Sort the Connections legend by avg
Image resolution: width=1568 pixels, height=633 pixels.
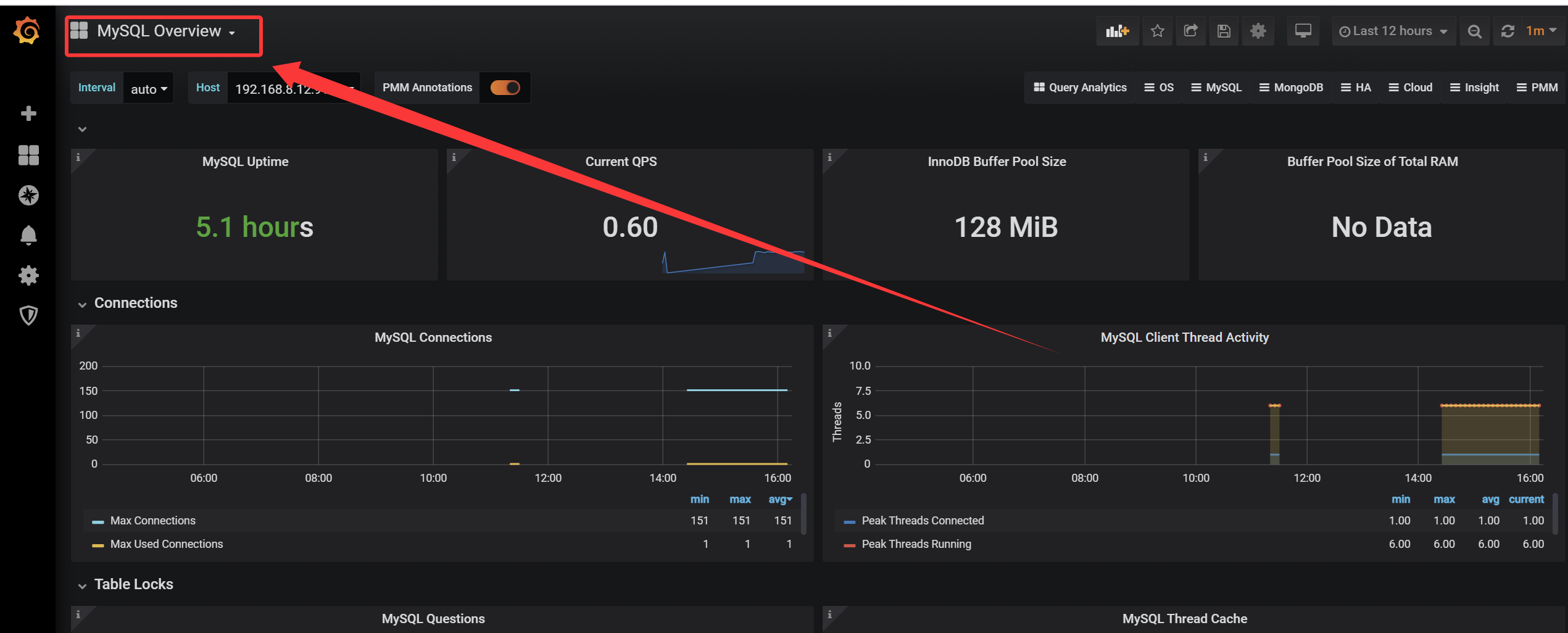pos(780,499)
